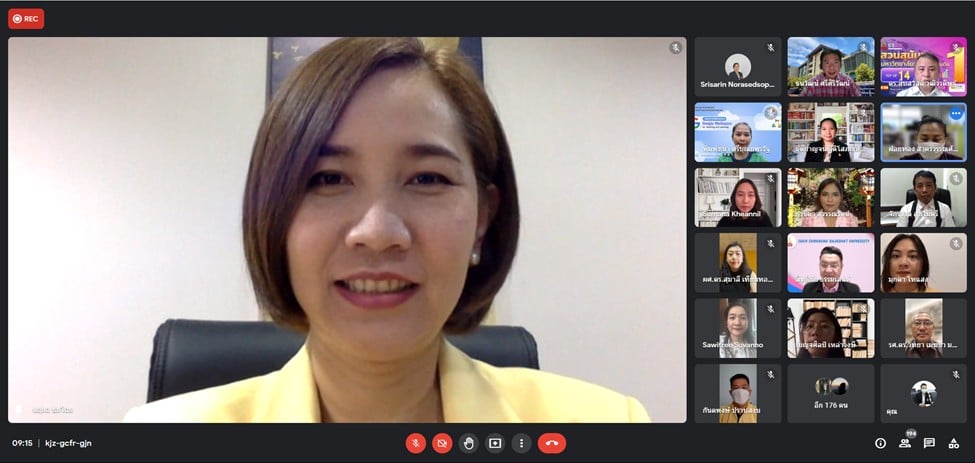Click the red REC recording indicator

coord(26,18)
